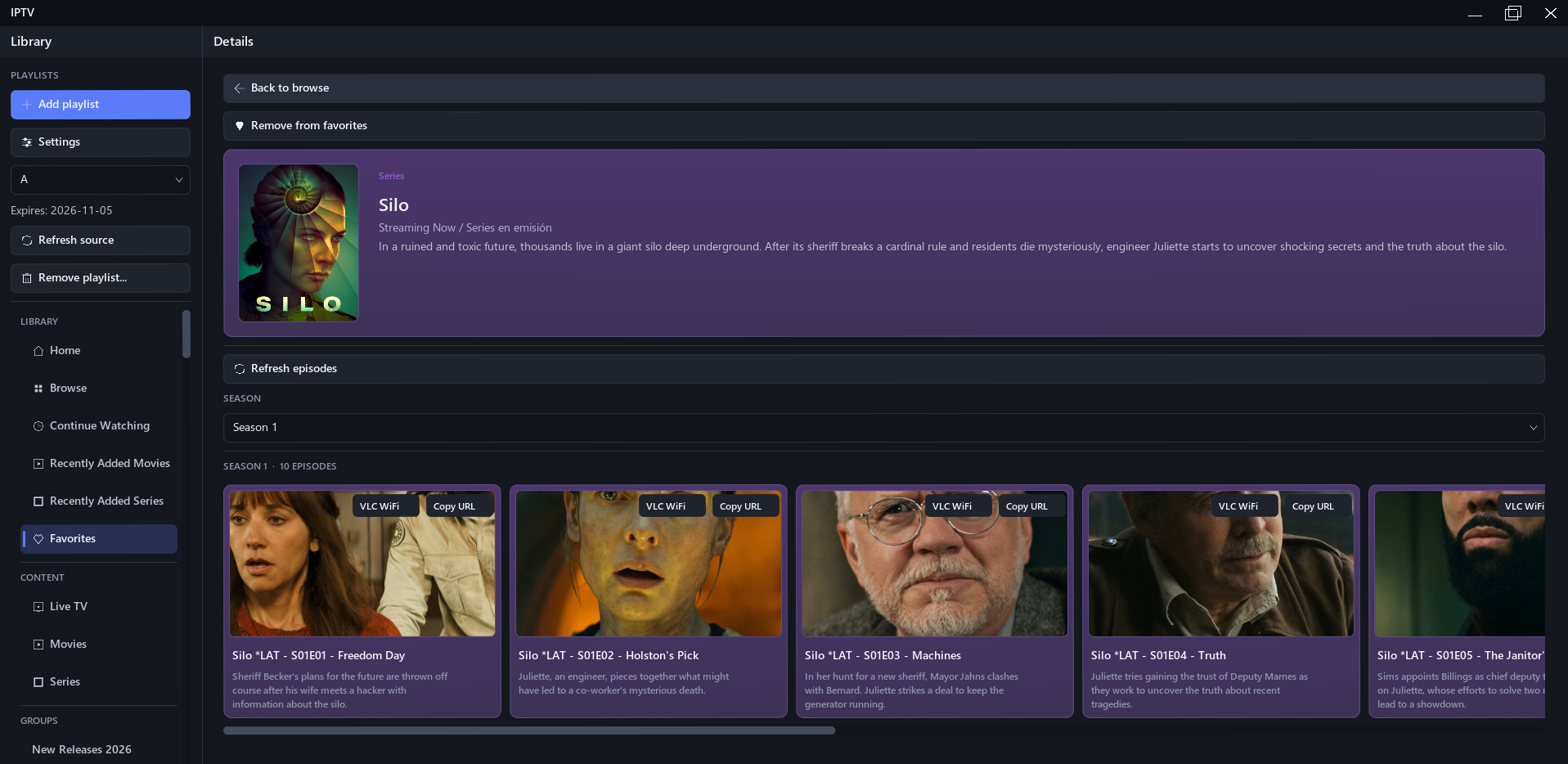
Task: Click Remove from favorites
Action: click(x=884, y=126)
